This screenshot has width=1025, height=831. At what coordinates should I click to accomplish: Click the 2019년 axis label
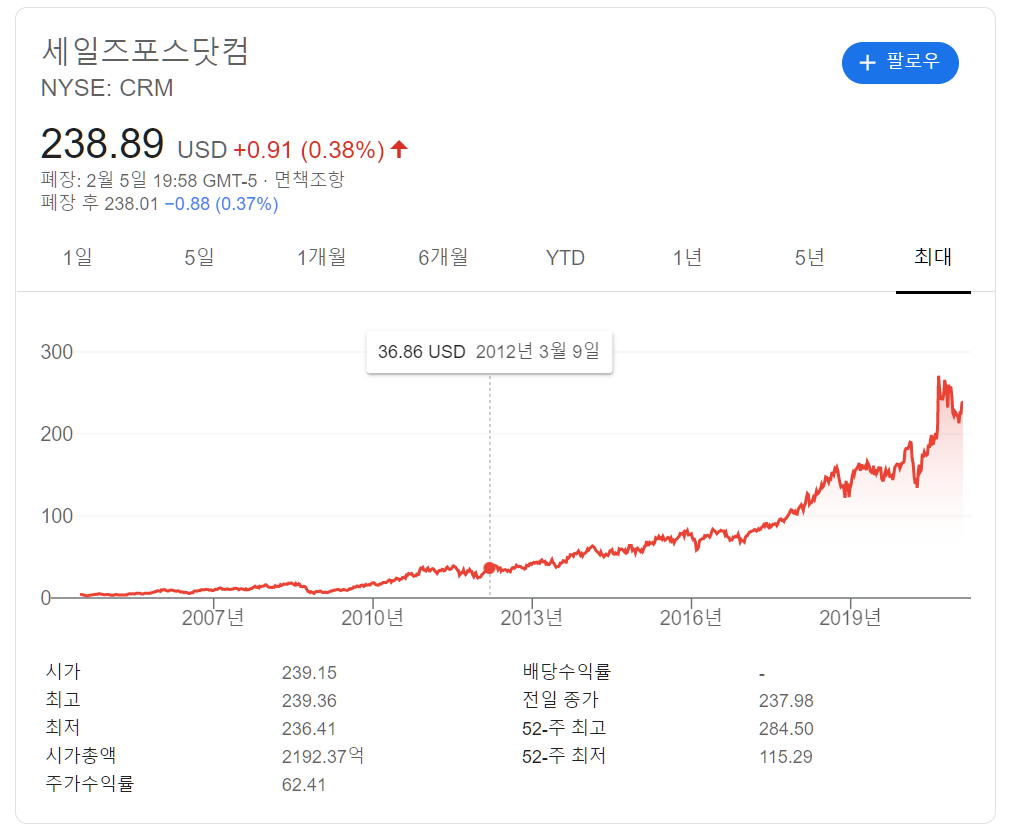click(850, 617)
